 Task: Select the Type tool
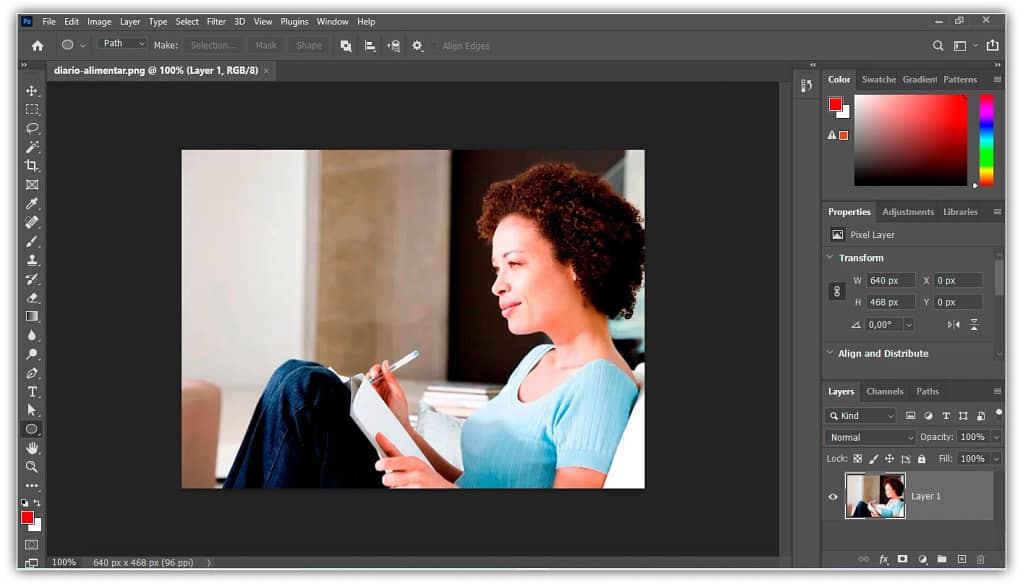click(31, 390)
